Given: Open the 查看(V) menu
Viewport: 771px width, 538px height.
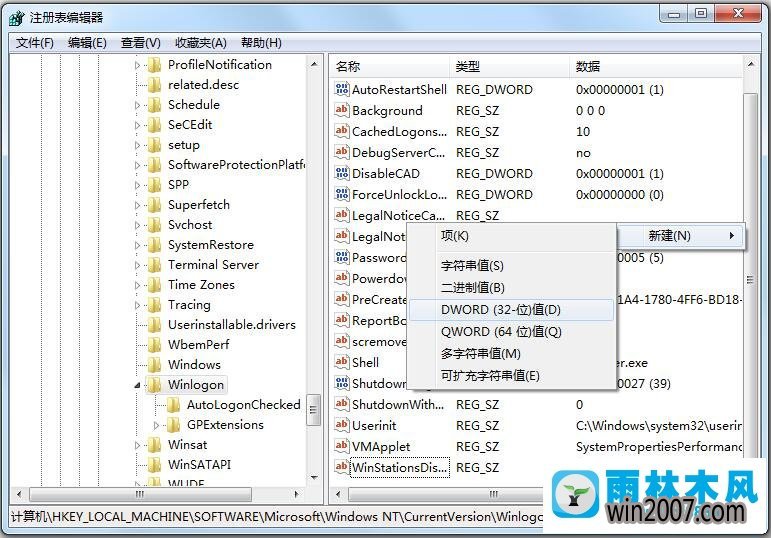Looking at the screenshot, I should click(141, 43).
